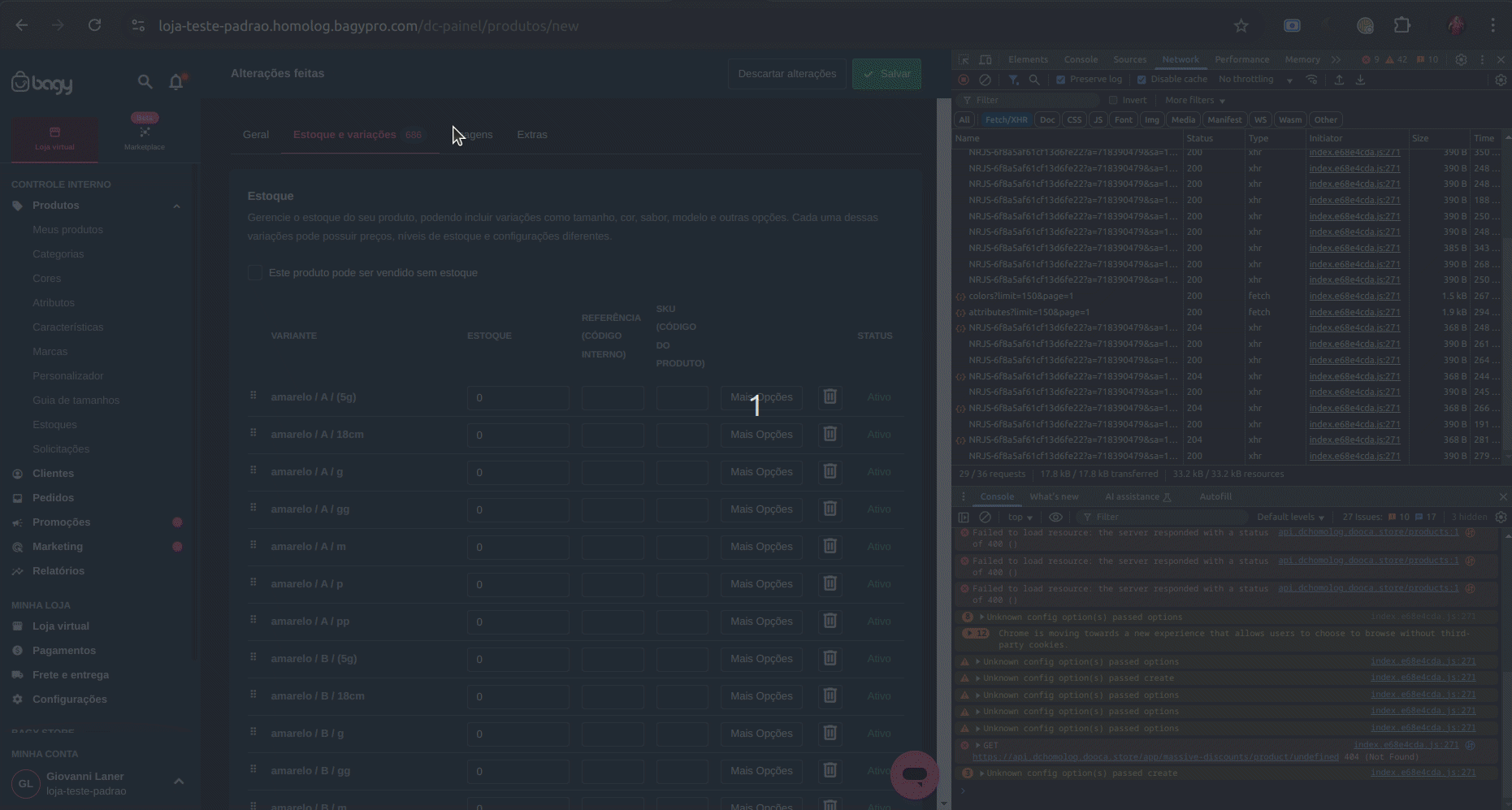Open the No throttling dropdown

[x=1254, y=80]
